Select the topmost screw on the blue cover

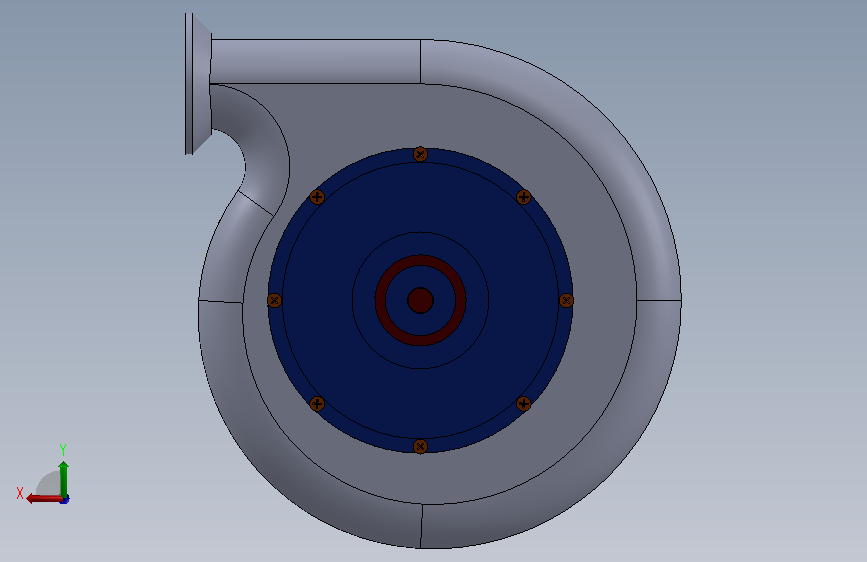coord(420,154)
